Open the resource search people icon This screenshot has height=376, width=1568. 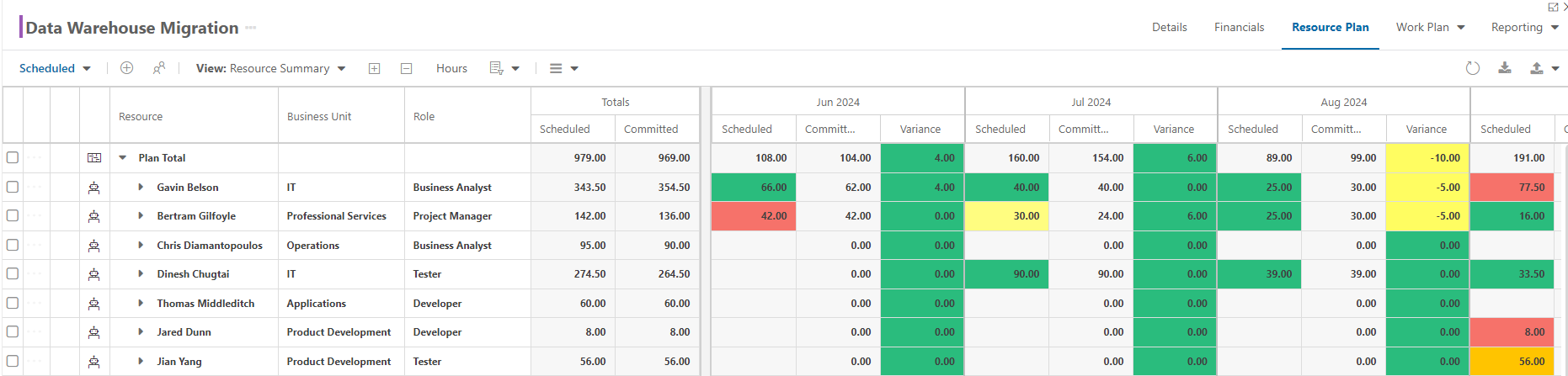coord(159,68)
